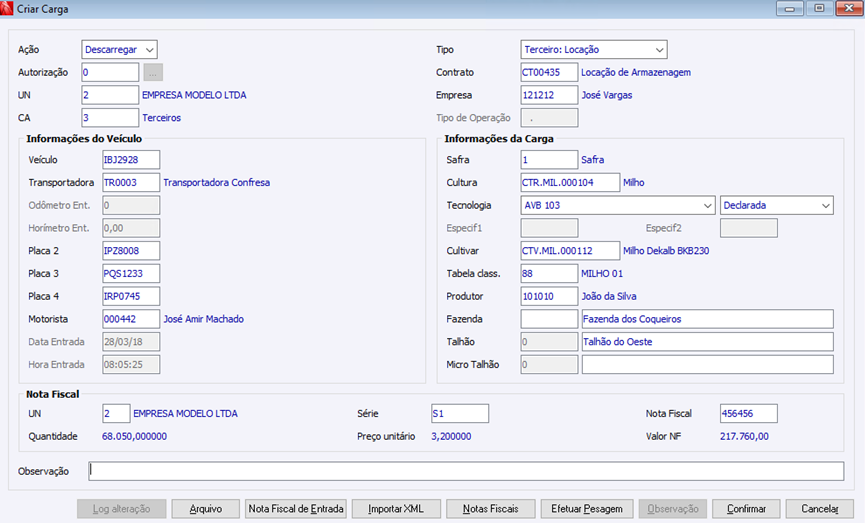Image resolution: width=865 pixels, height=523 pixels.
Task: Click the empty Fazenda code field
Action: (x=549, y=319)
